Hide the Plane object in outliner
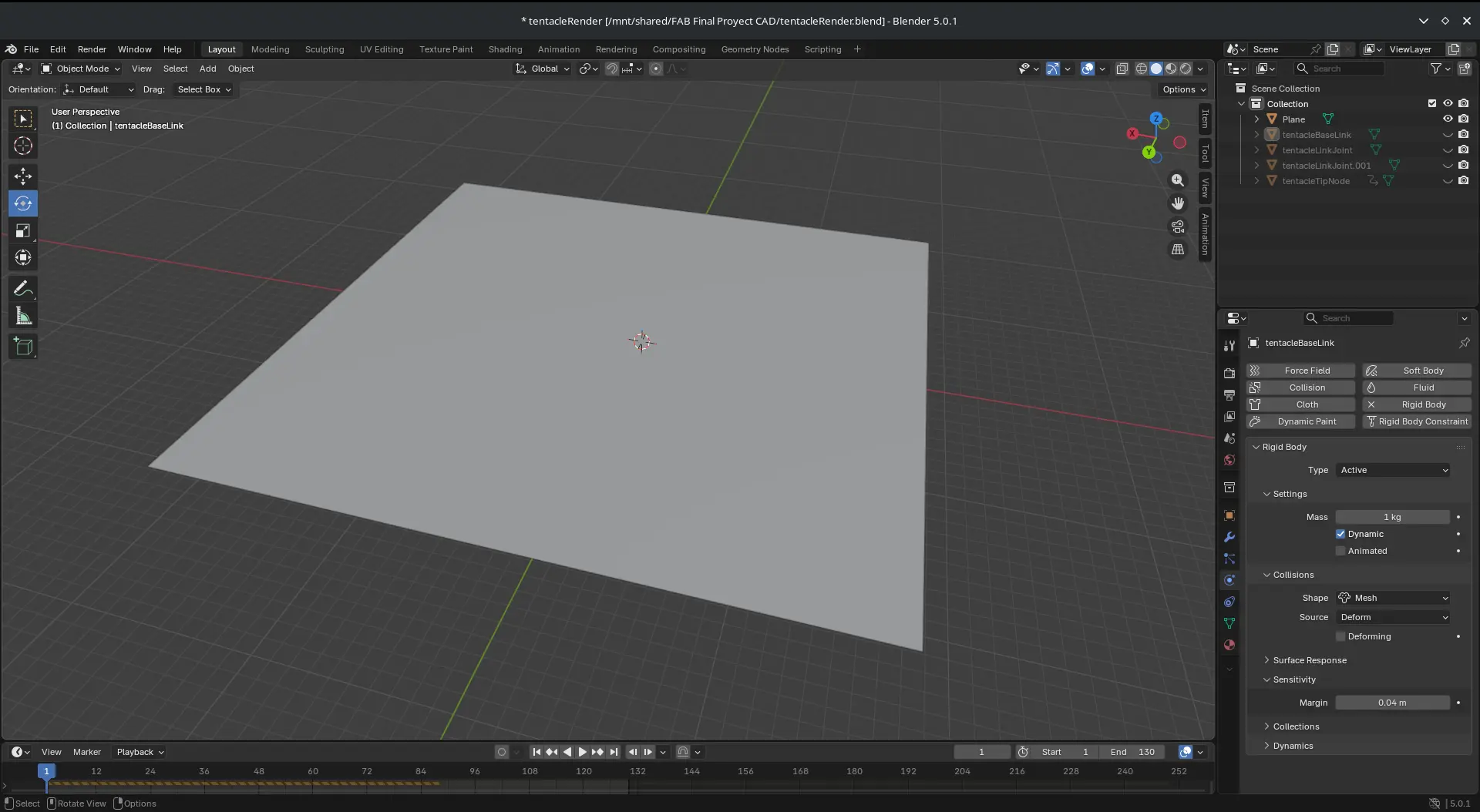The image size is (1480, 812). click(1448, 119)
